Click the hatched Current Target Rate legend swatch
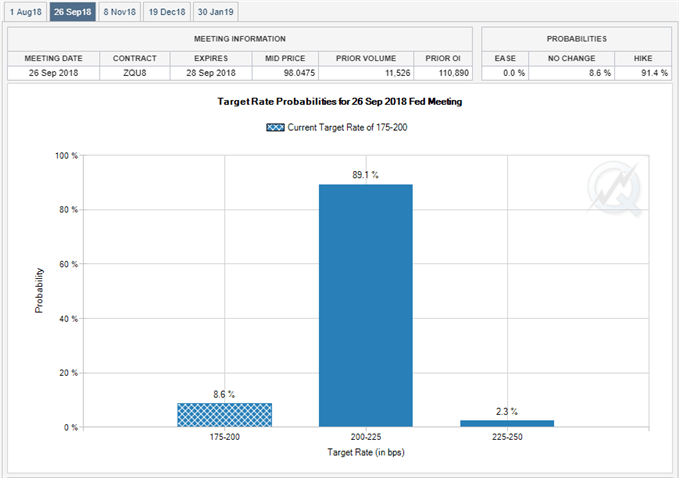The width and height of the screenshot is (679, 478). pyautogui.click(x=275, y=127)
